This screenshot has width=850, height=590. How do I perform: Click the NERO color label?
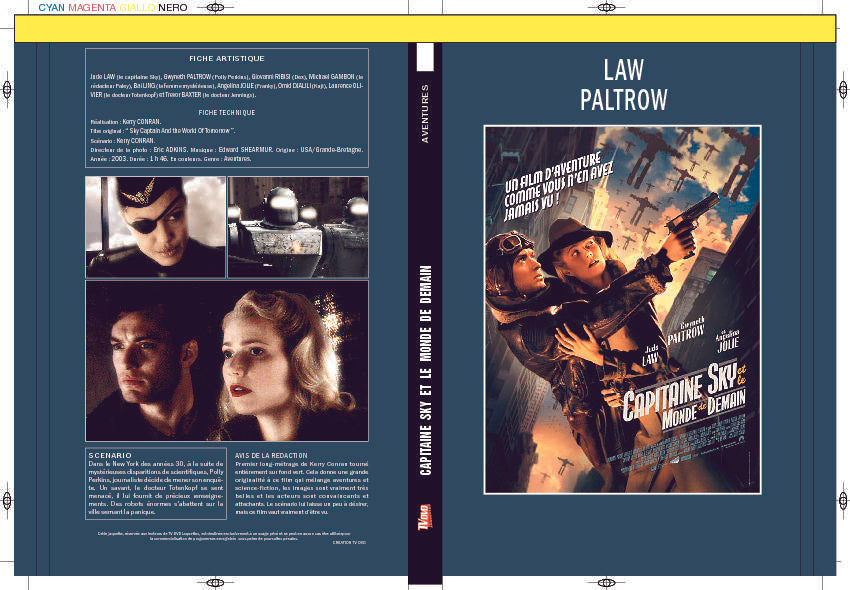click(173, 8)
